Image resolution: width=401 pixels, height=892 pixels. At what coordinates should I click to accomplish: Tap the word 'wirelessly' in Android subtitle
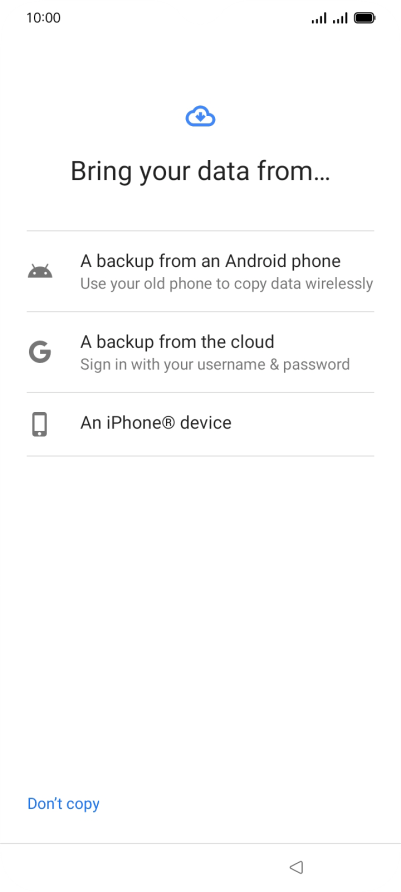click(340, 284)
